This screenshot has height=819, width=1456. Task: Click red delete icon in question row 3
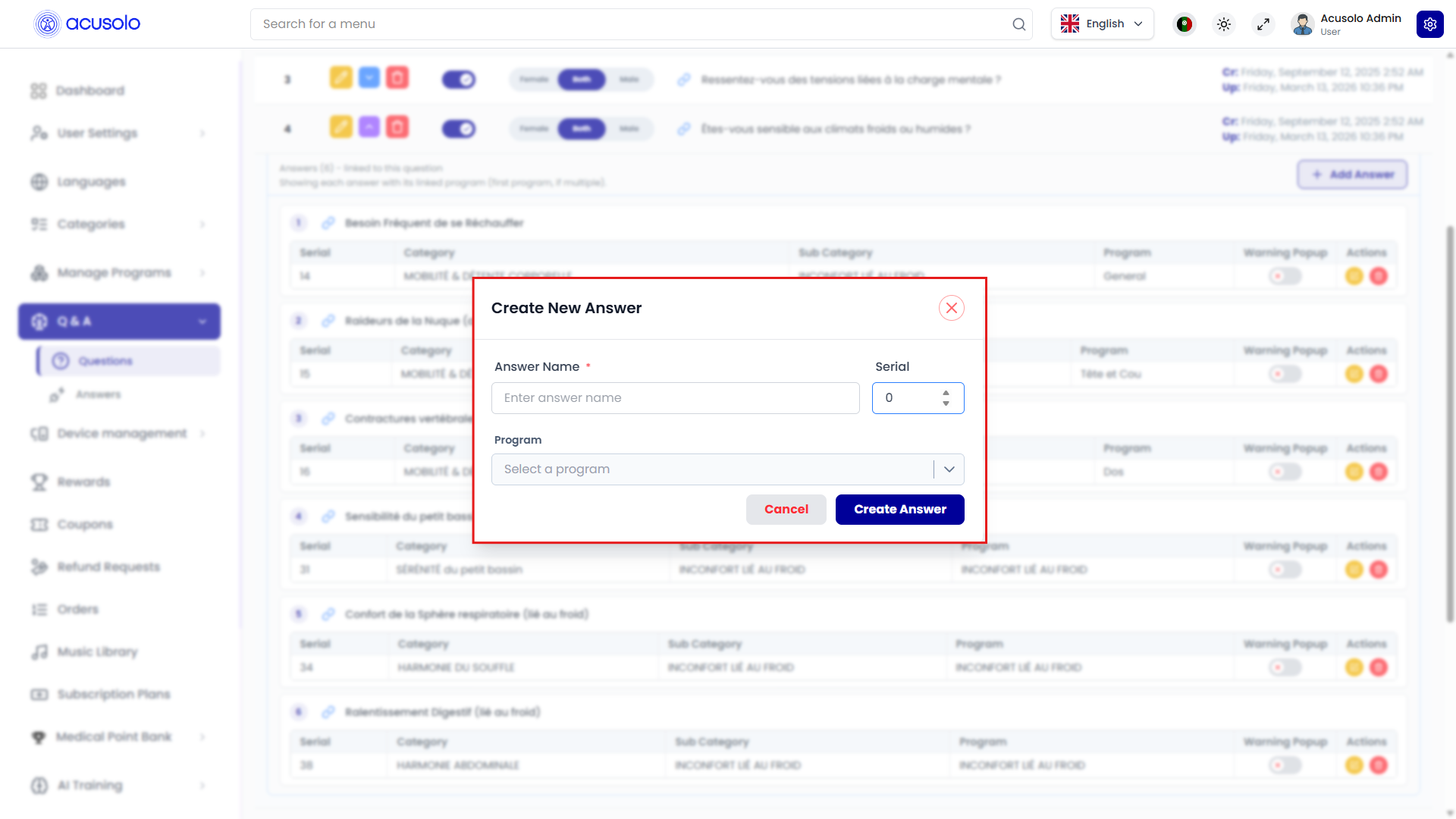point(397,77)
